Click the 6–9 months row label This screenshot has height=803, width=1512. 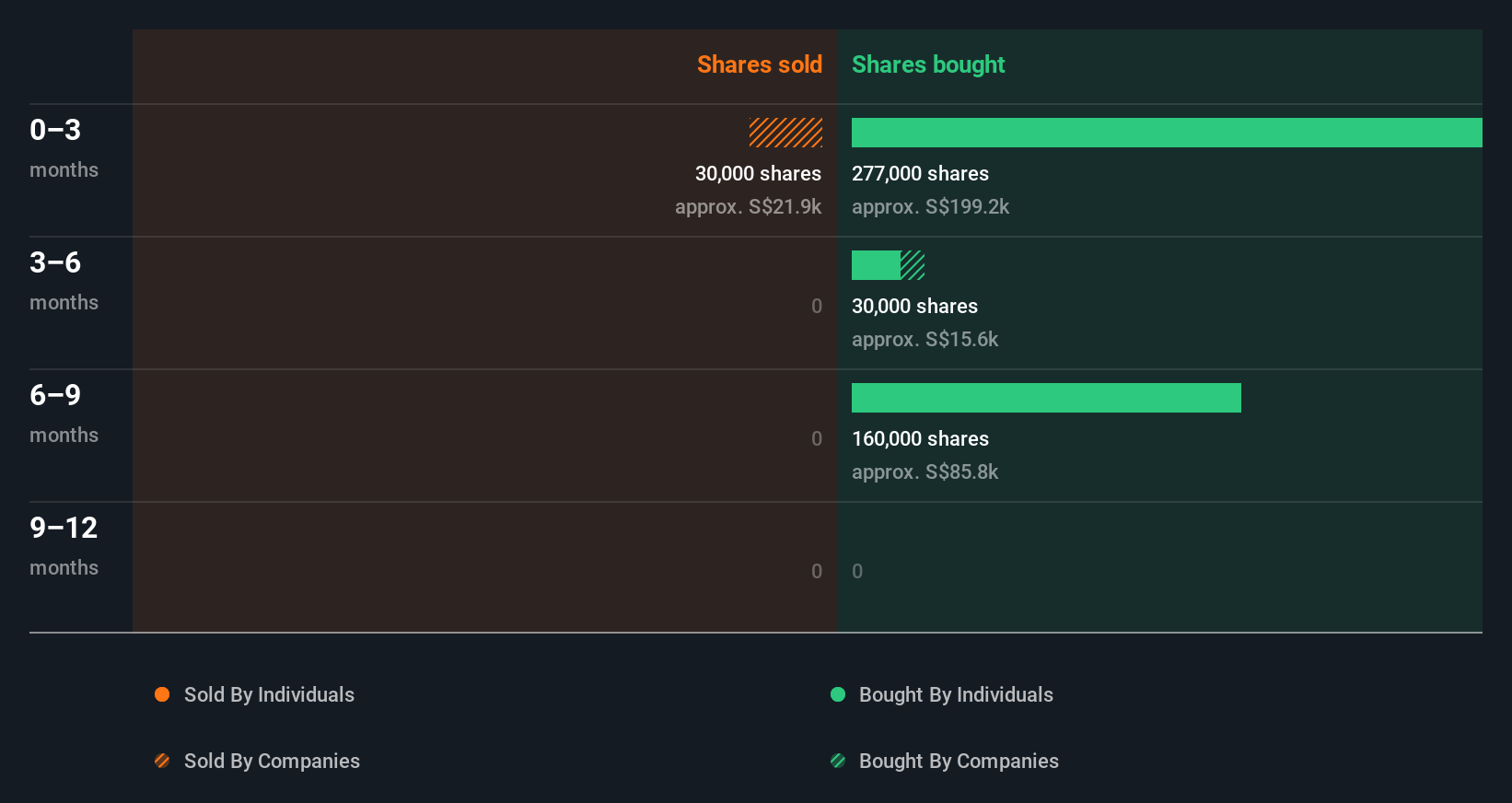[x=64, y=413]
